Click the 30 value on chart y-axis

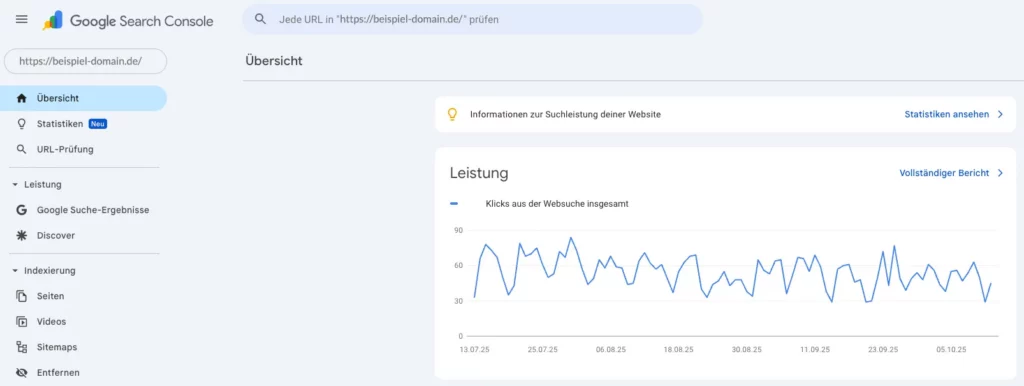tap(458, 300)
